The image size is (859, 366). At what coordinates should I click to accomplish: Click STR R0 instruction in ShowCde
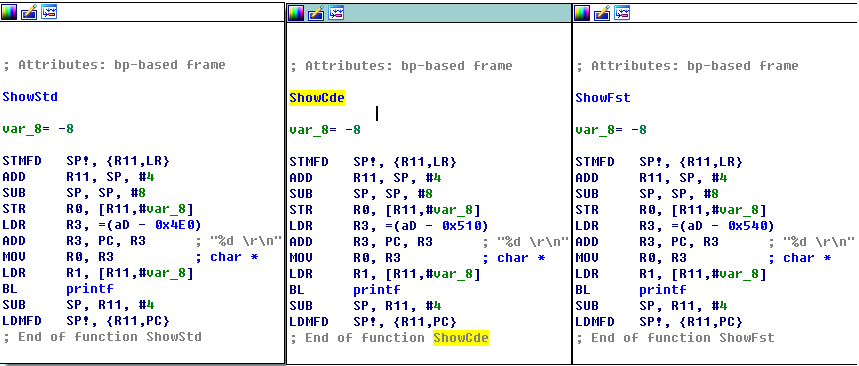coord(385,210)
